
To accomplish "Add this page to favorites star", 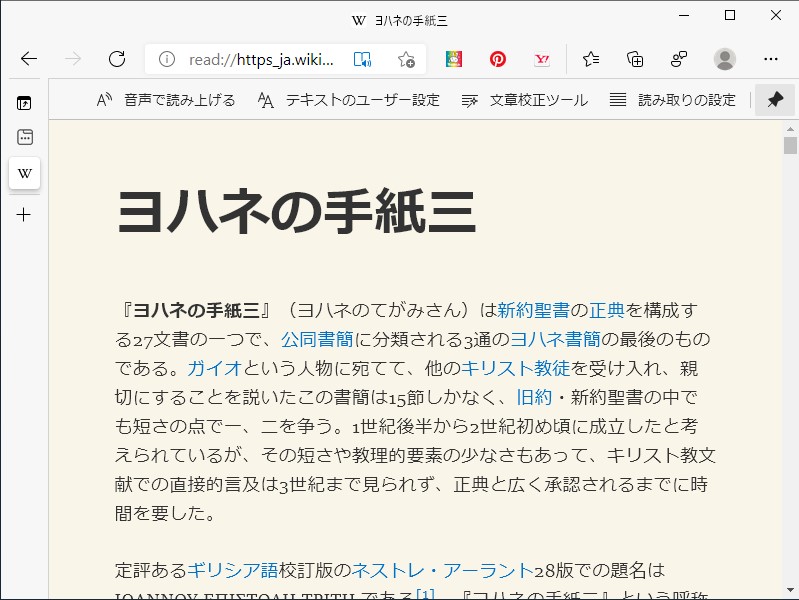I will coord(406,60).
